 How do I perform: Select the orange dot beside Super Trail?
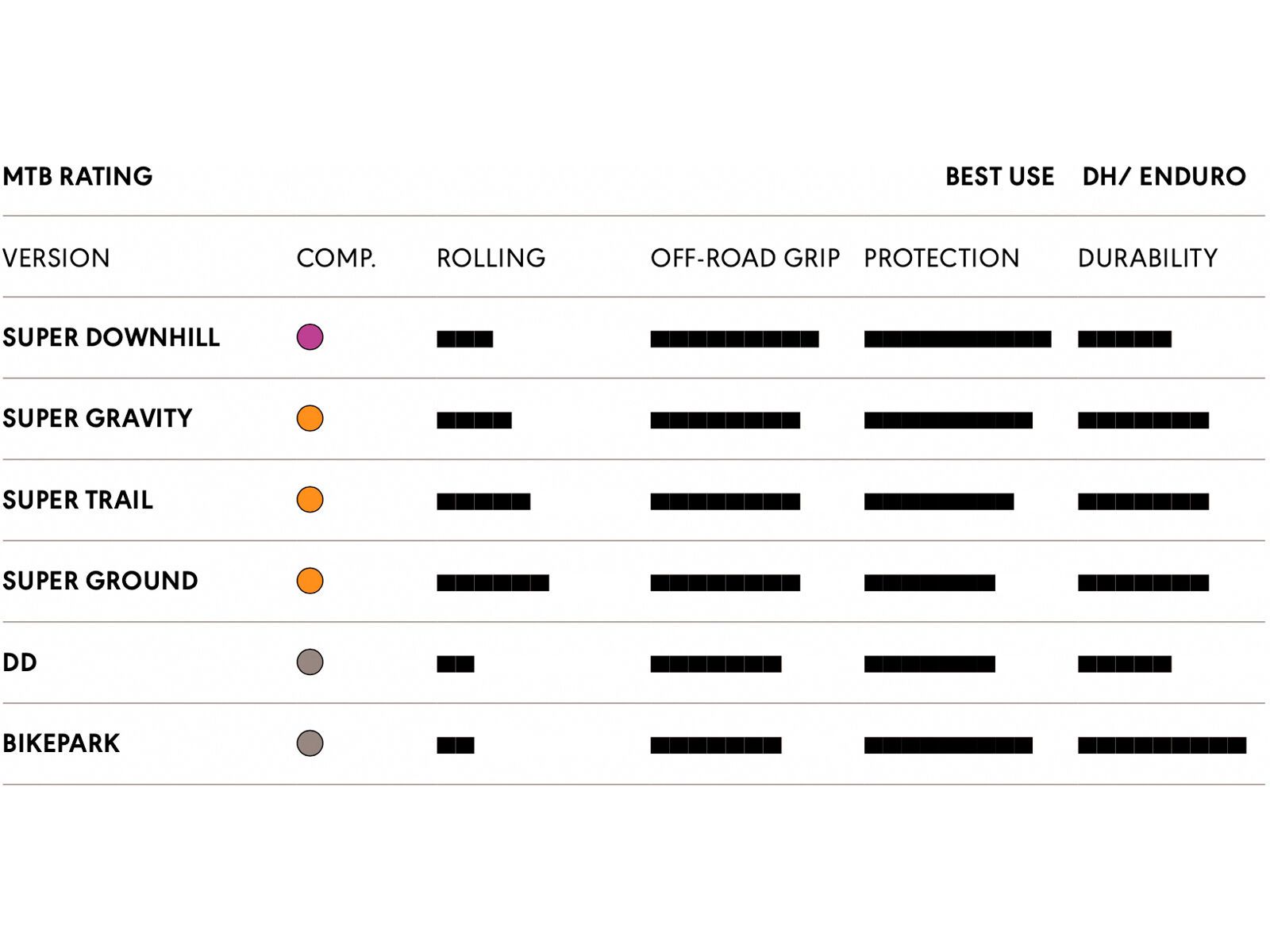(310, 500)
